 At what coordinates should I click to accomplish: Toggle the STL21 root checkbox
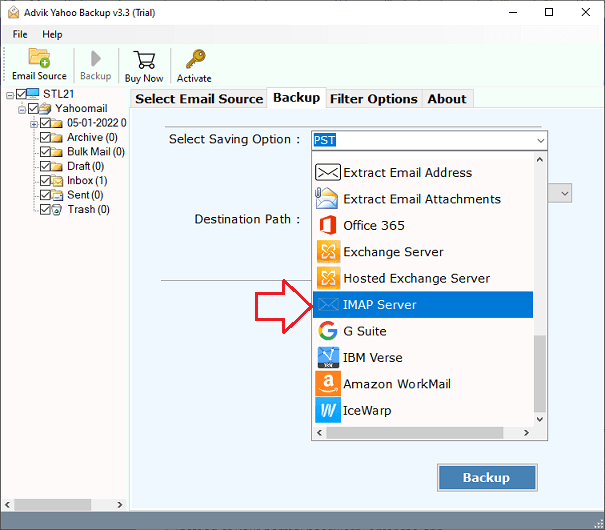pos(21,94)
